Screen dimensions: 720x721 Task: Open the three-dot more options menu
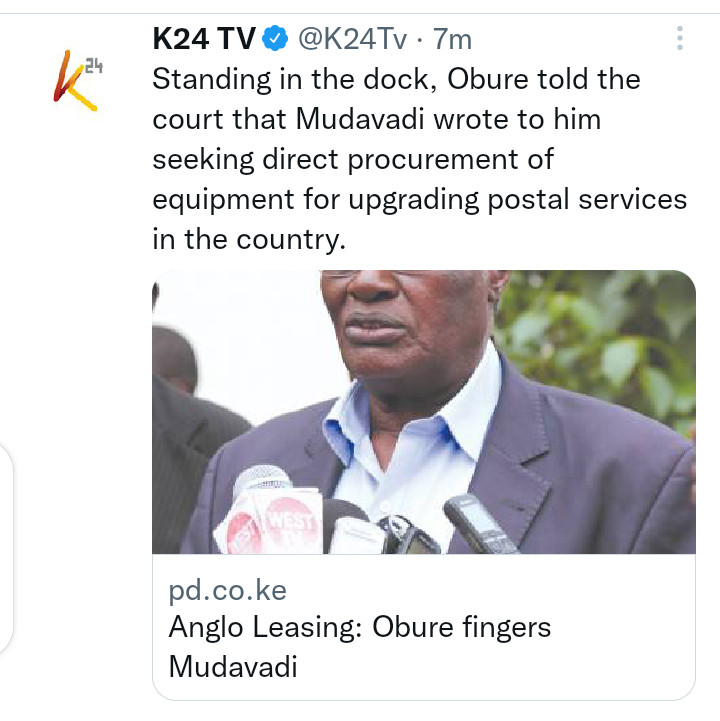pos(680,38)
